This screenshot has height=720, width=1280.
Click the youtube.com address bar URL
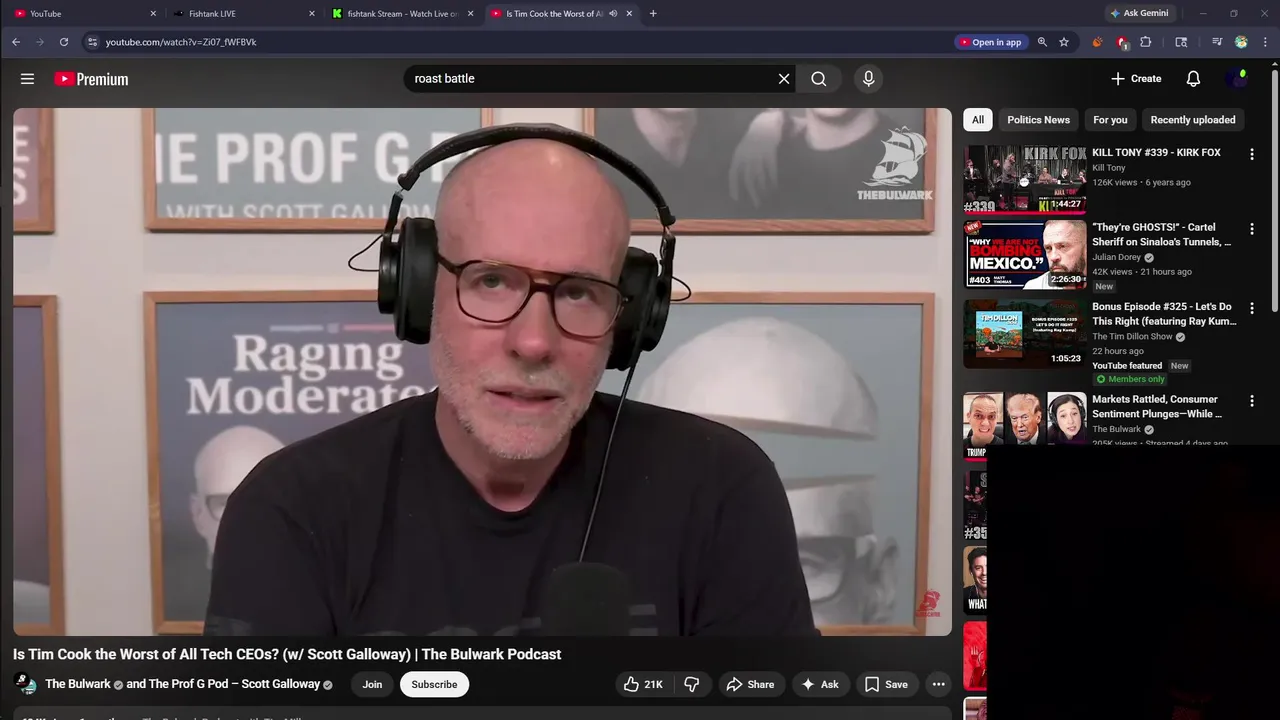pos(181,42)
